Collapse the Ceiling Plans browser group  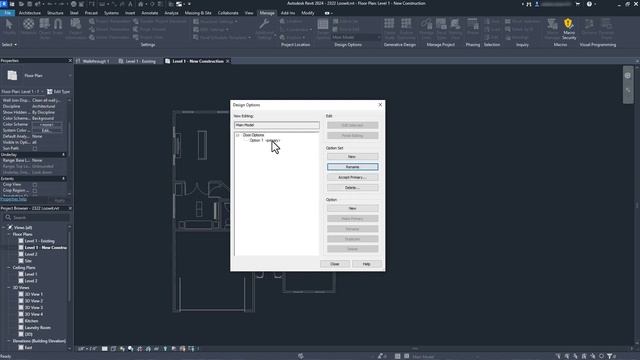[x=9, y=268]
